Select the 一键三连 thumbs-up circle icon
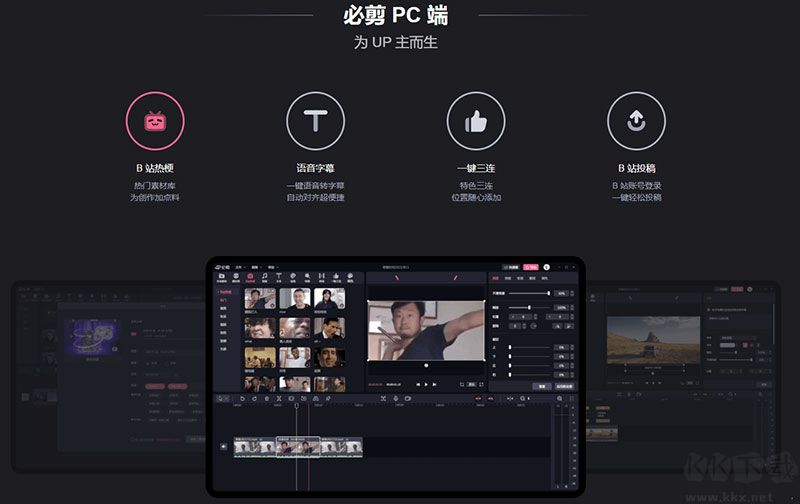The image size is (800, 504). tap(476, 121)
